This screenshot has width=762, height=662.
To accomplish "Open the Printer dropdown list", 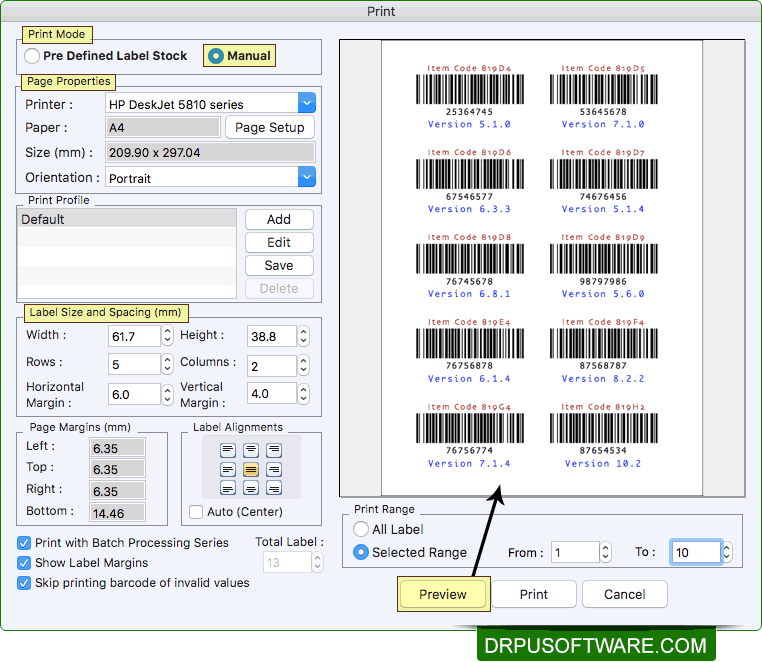I will coord(307,103).
